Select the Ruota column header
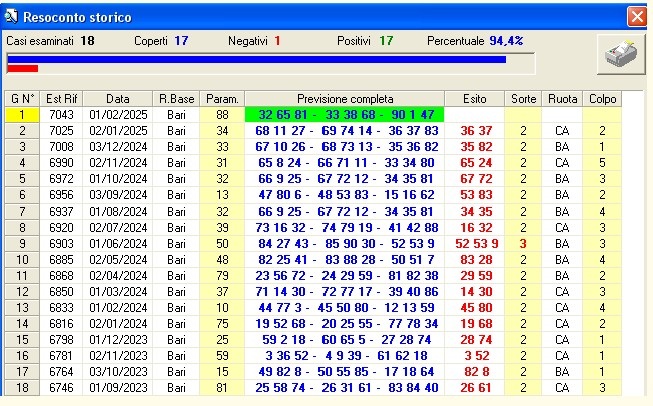Viewport: 653px width, 406px height. tap(563, 99)
